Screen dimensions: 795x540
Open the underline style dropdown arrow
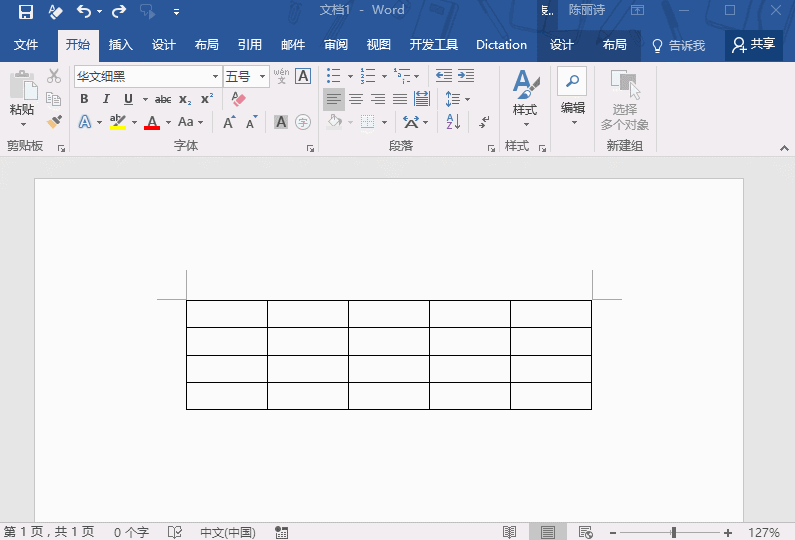coord(146,99)
